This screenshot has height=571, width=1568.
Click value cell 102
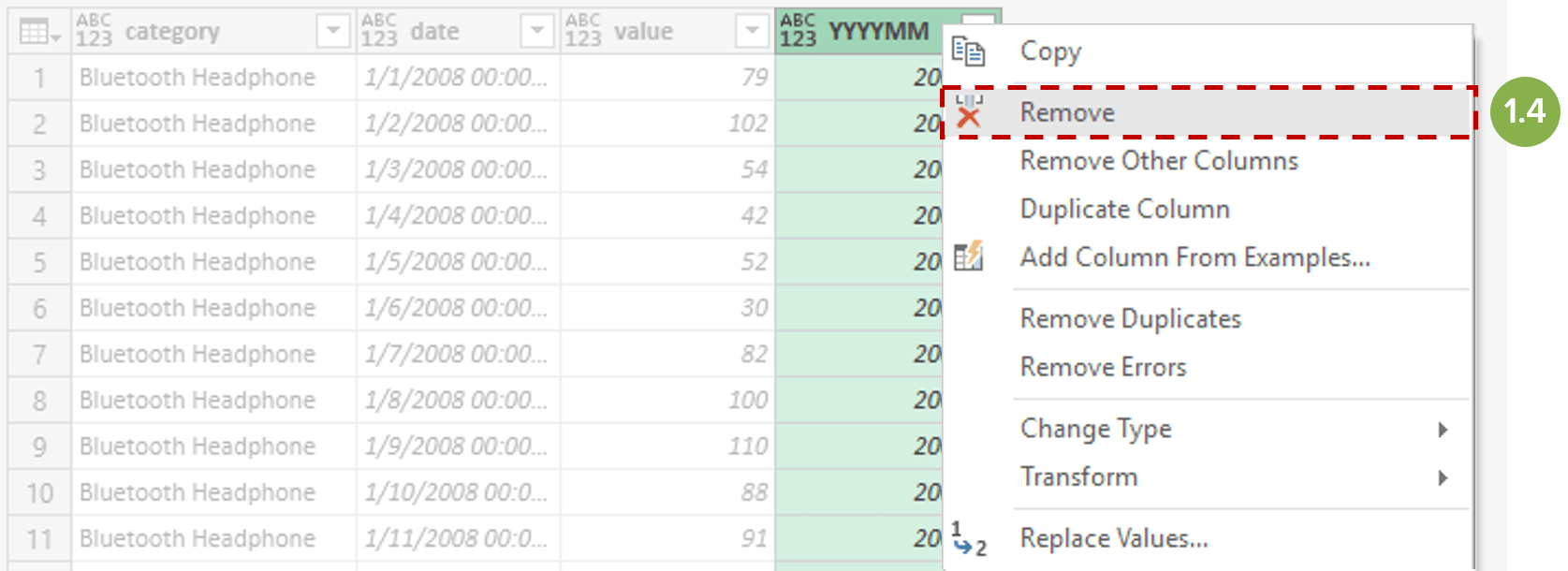pyautogui.click(x=667, y=124)
